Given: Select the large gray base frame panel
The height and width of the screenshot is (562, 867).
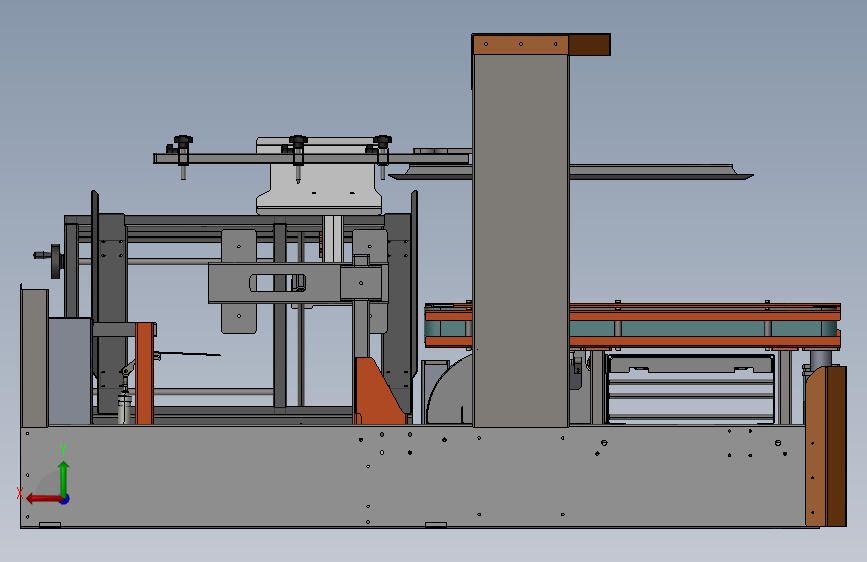Looking at the screenshot, I should 412,476.
